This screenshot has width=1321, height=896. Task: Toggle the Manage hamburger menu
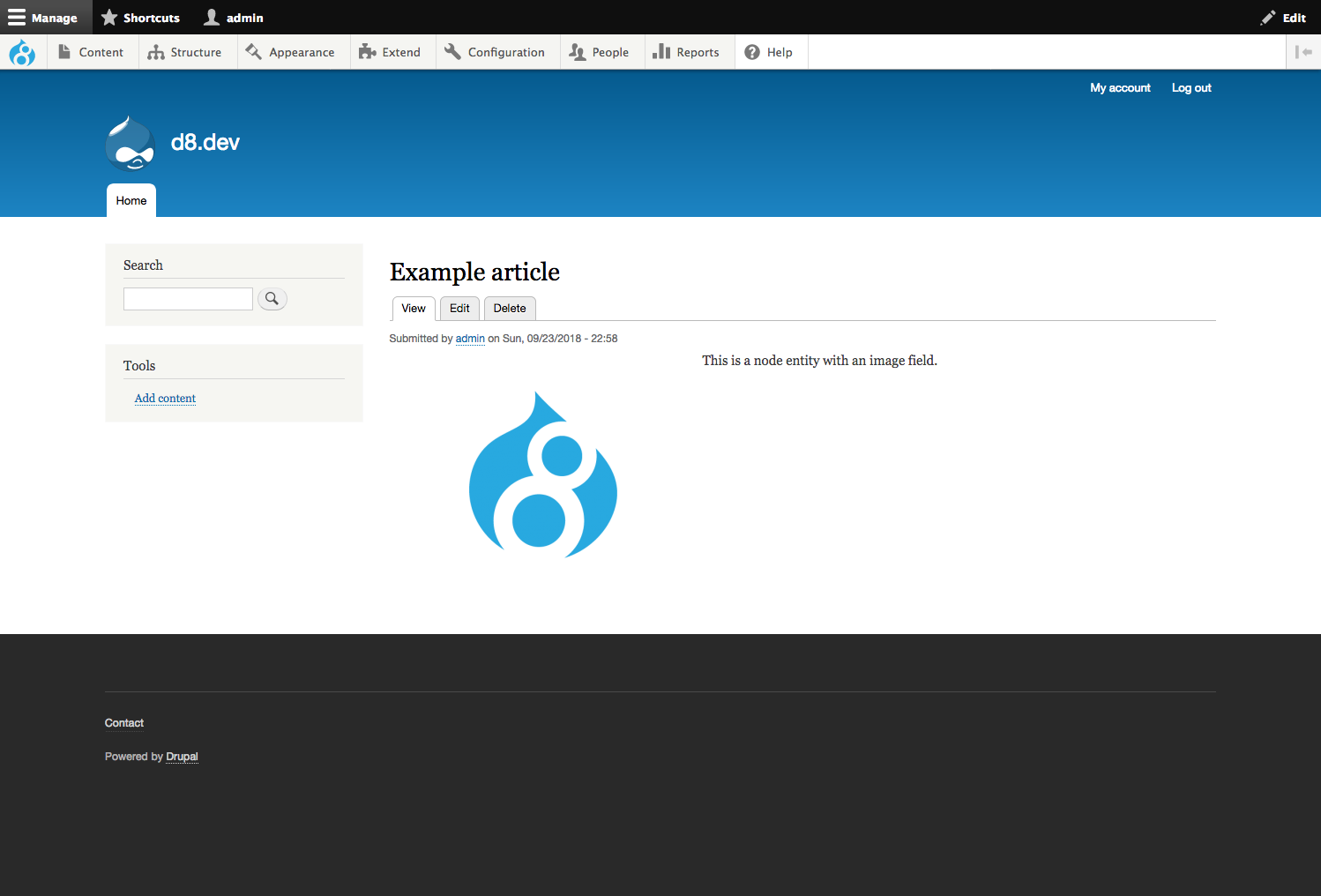click(x=46, y=18)
